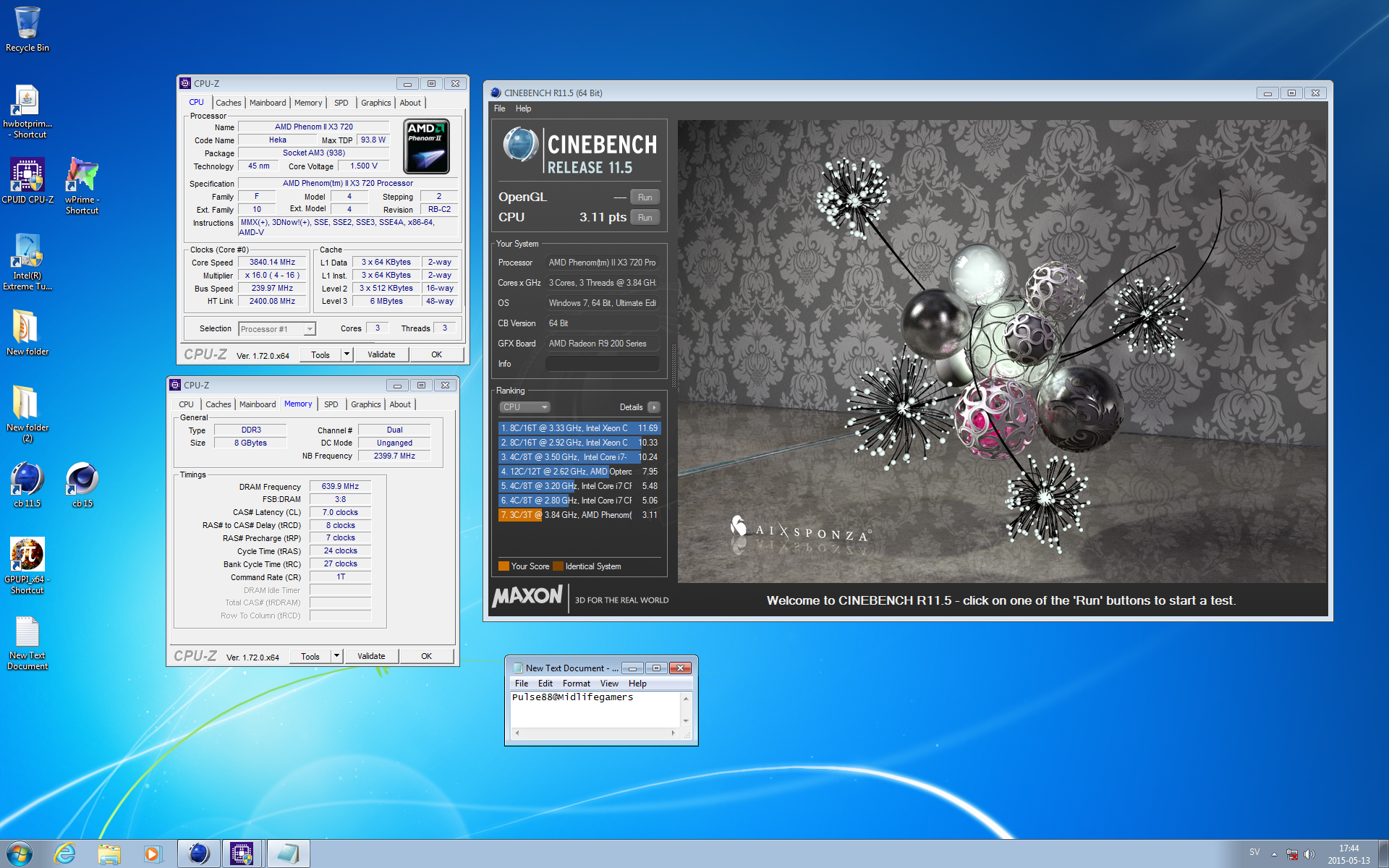Screen dimensions: 1389x868
Task: Open SPD tab in upper CPU-Z
Action: coord(341,103)
